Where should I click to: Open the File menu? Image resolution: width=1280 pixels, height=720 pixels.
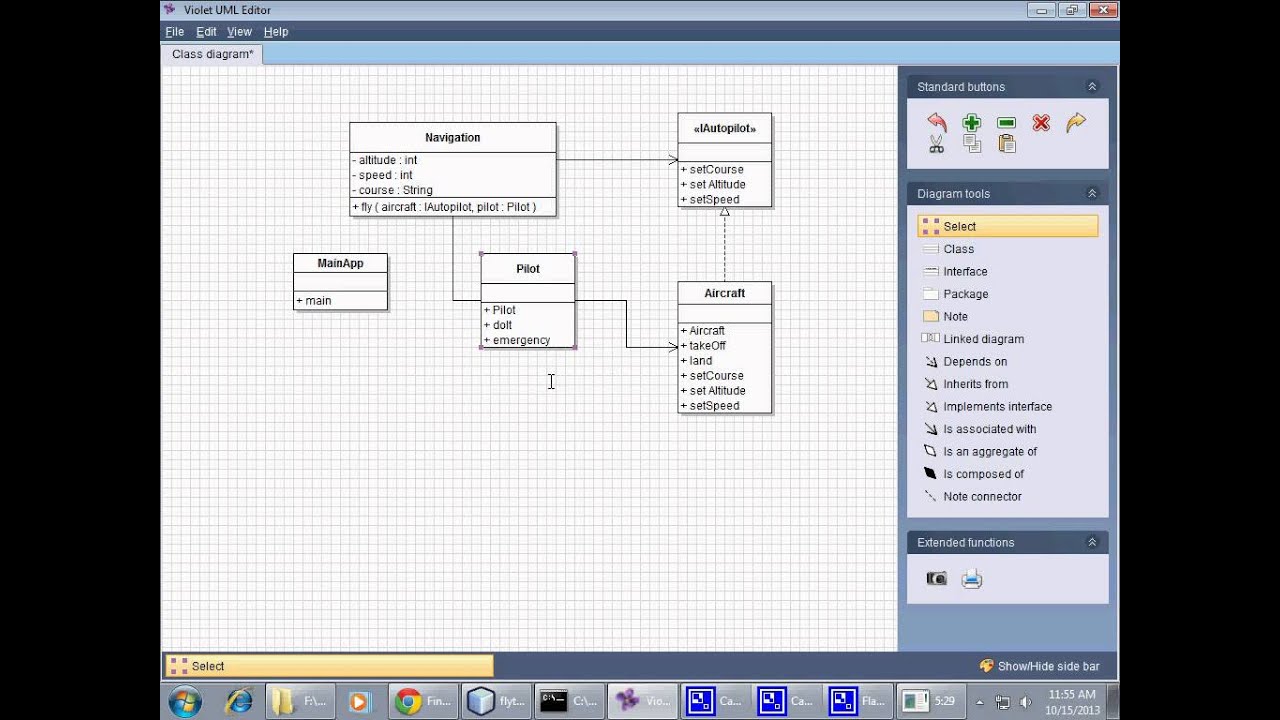tap(174, 32)
